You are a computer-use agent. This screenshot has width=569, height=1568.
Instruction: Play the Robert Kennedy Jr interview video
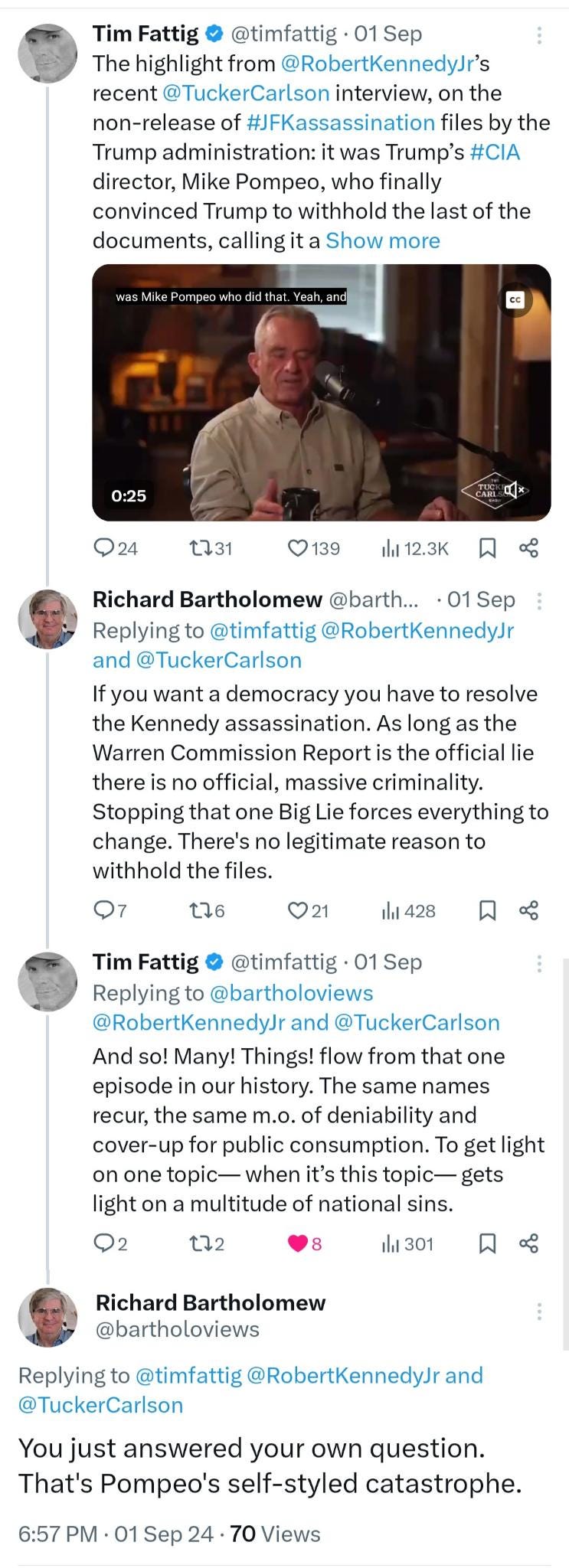322,393
